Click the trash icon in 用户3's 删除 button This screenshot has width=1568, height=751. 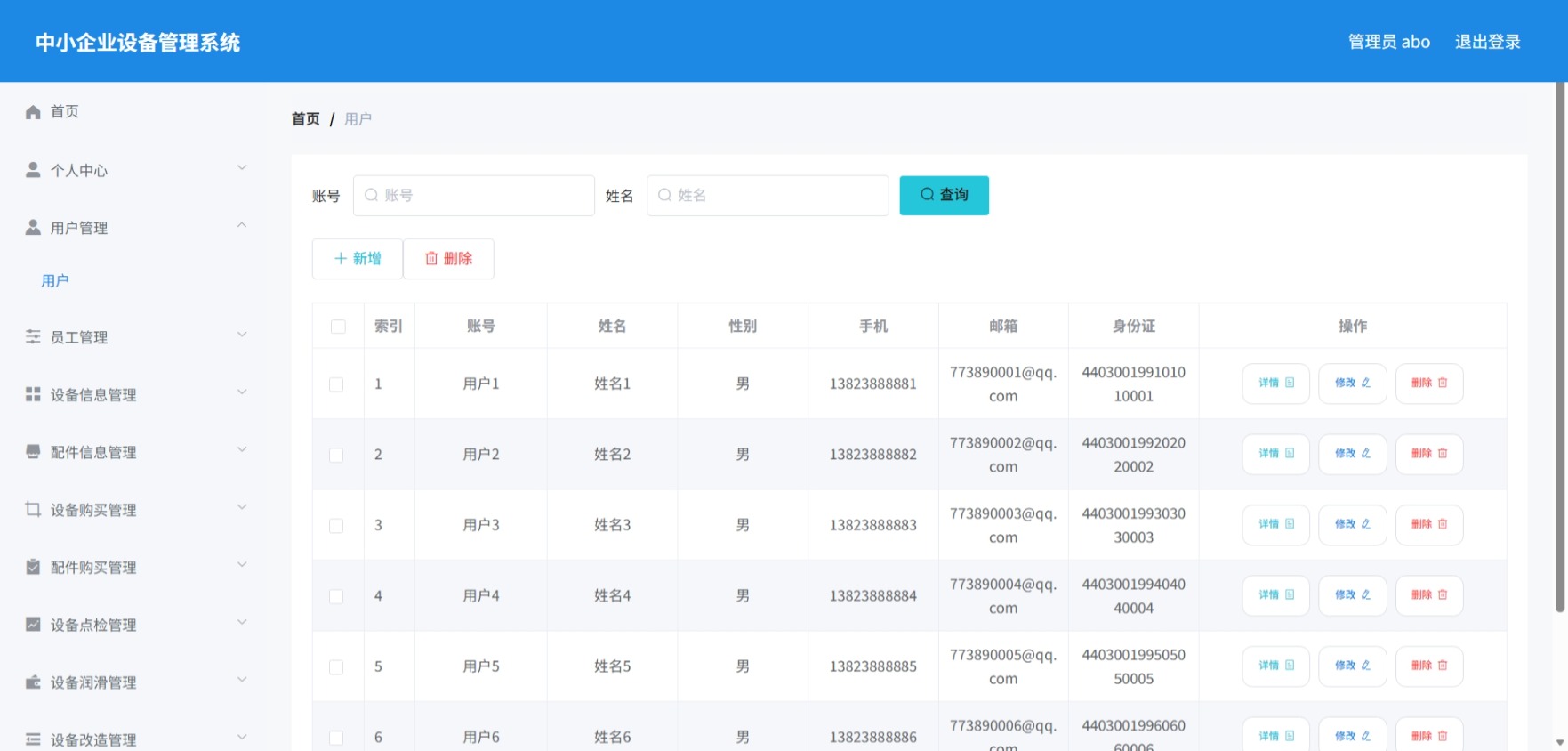point(1443,524)
